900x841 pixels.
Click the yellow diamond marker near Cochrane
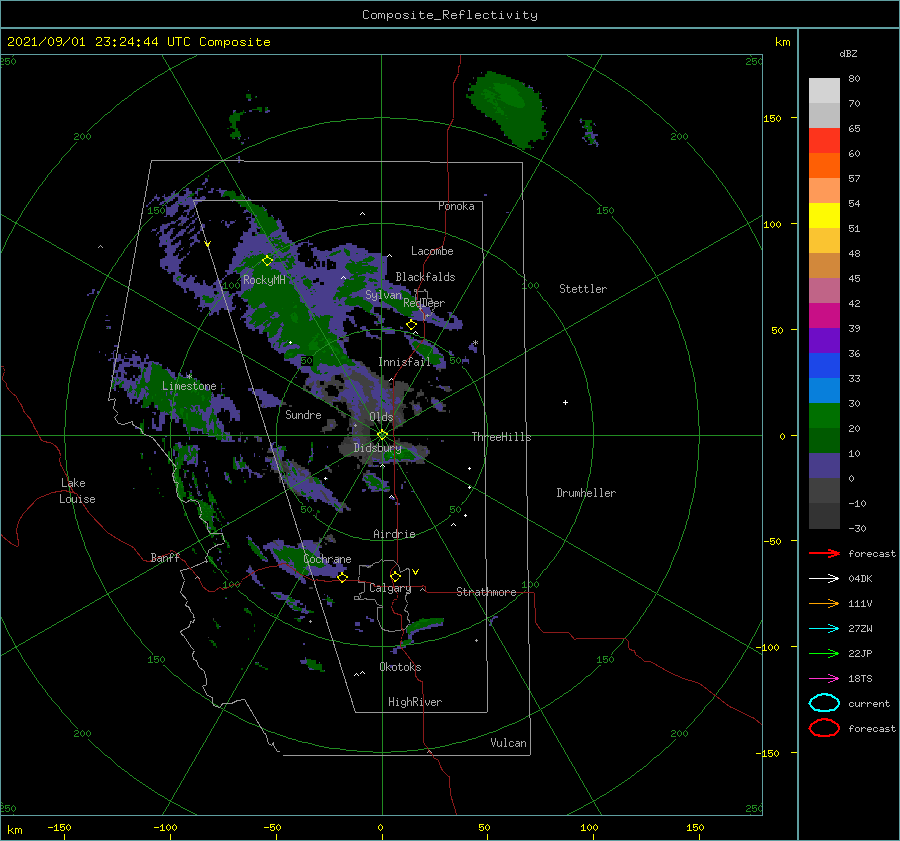click(343, 577)
